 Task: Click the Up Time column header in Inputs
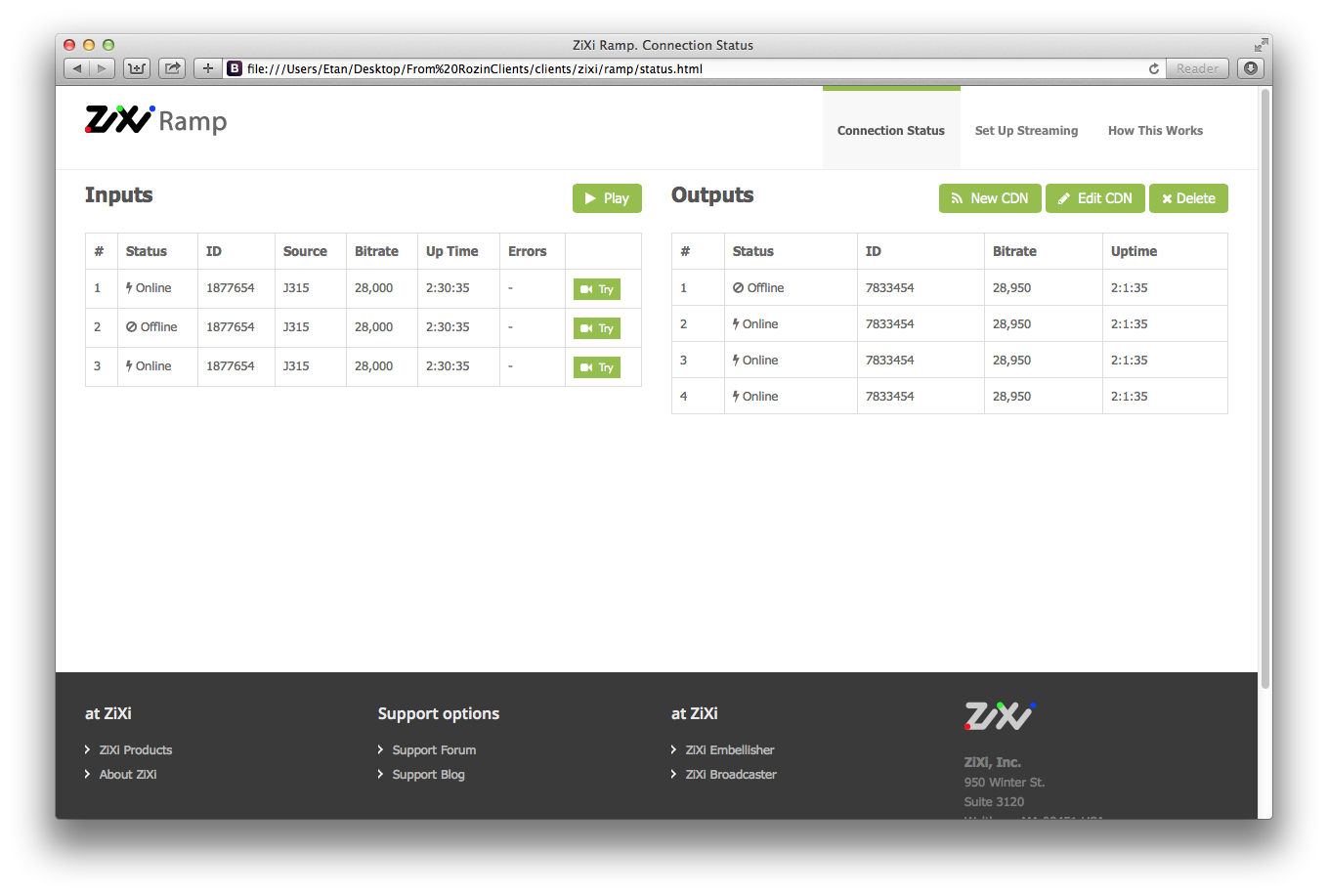452,251
